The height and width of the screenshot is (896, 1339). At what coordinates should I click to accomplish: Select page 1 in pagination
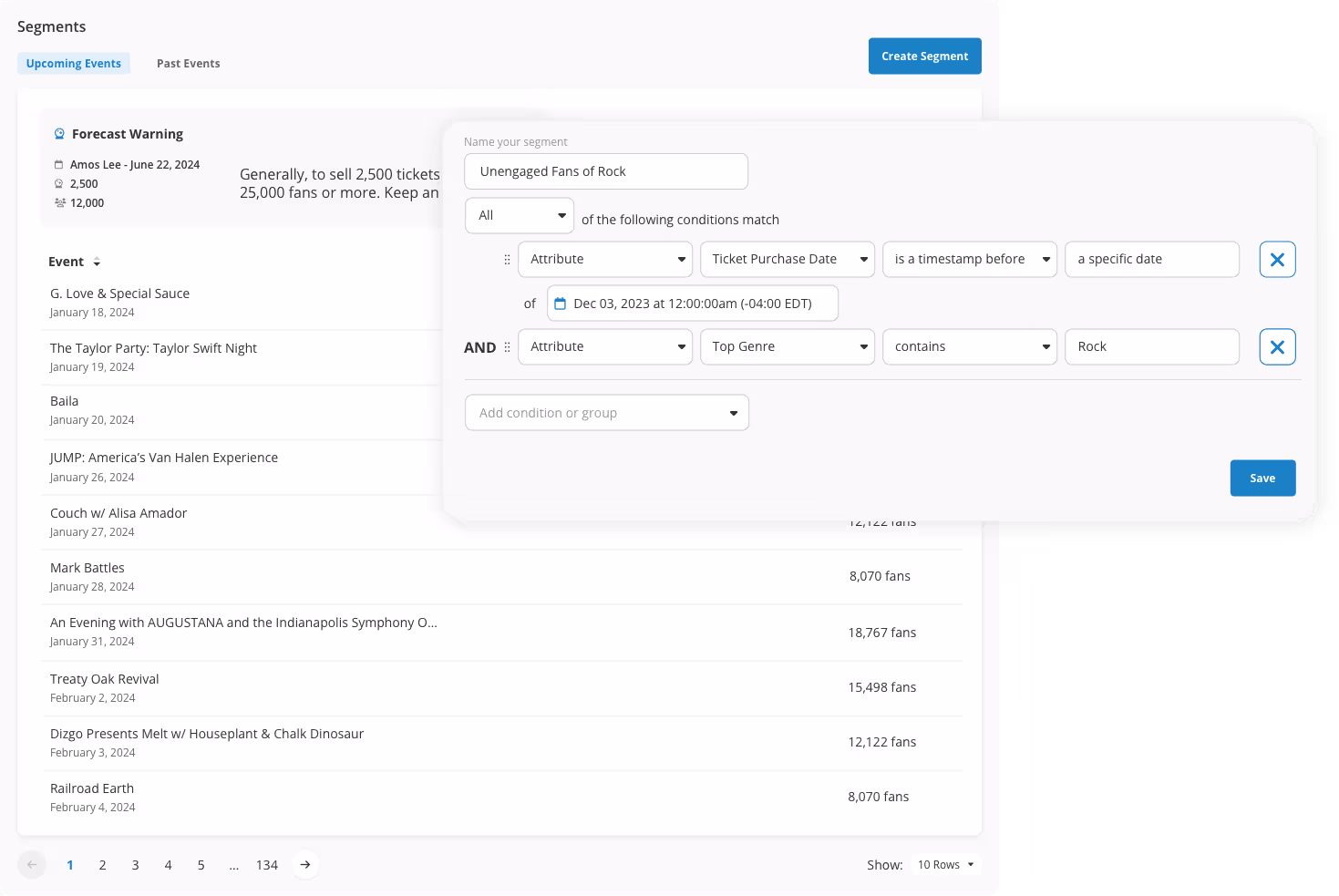(70, 865)
